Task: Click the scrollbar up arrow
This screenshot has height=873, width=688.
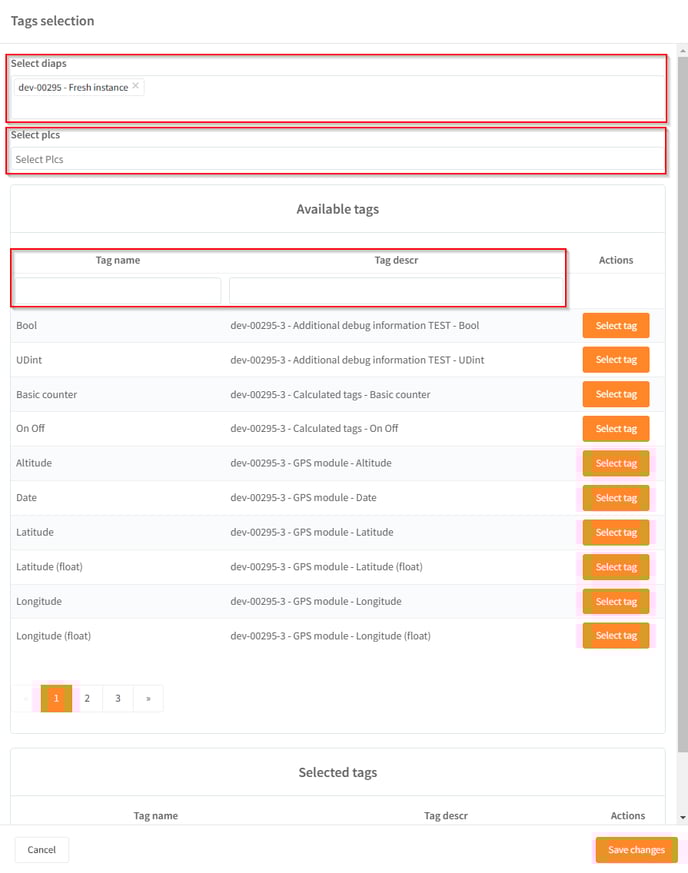Action: (683, 51)
